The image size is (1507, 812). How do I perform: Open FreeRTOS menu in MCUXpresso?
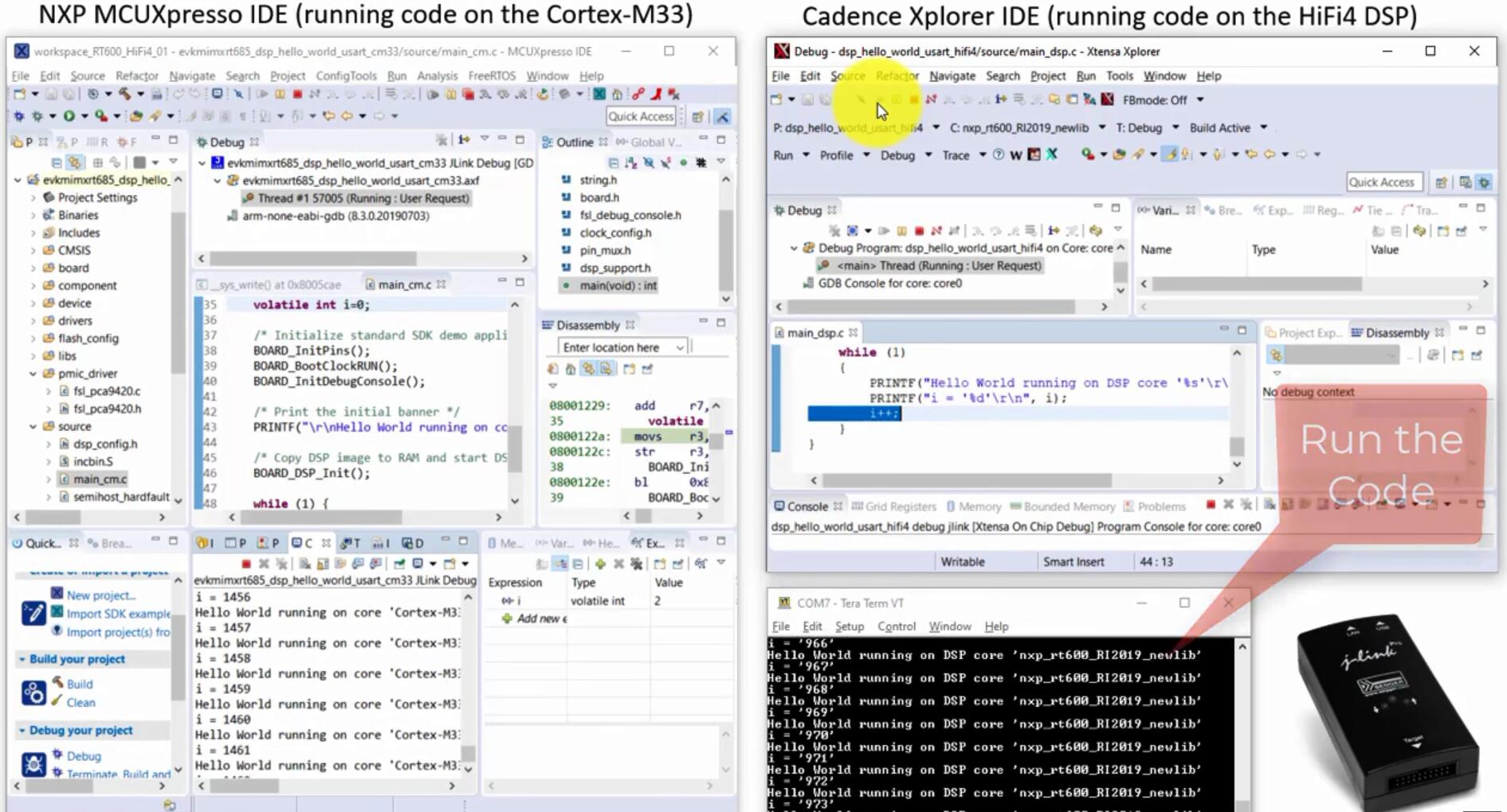click(x=492, y=76)
